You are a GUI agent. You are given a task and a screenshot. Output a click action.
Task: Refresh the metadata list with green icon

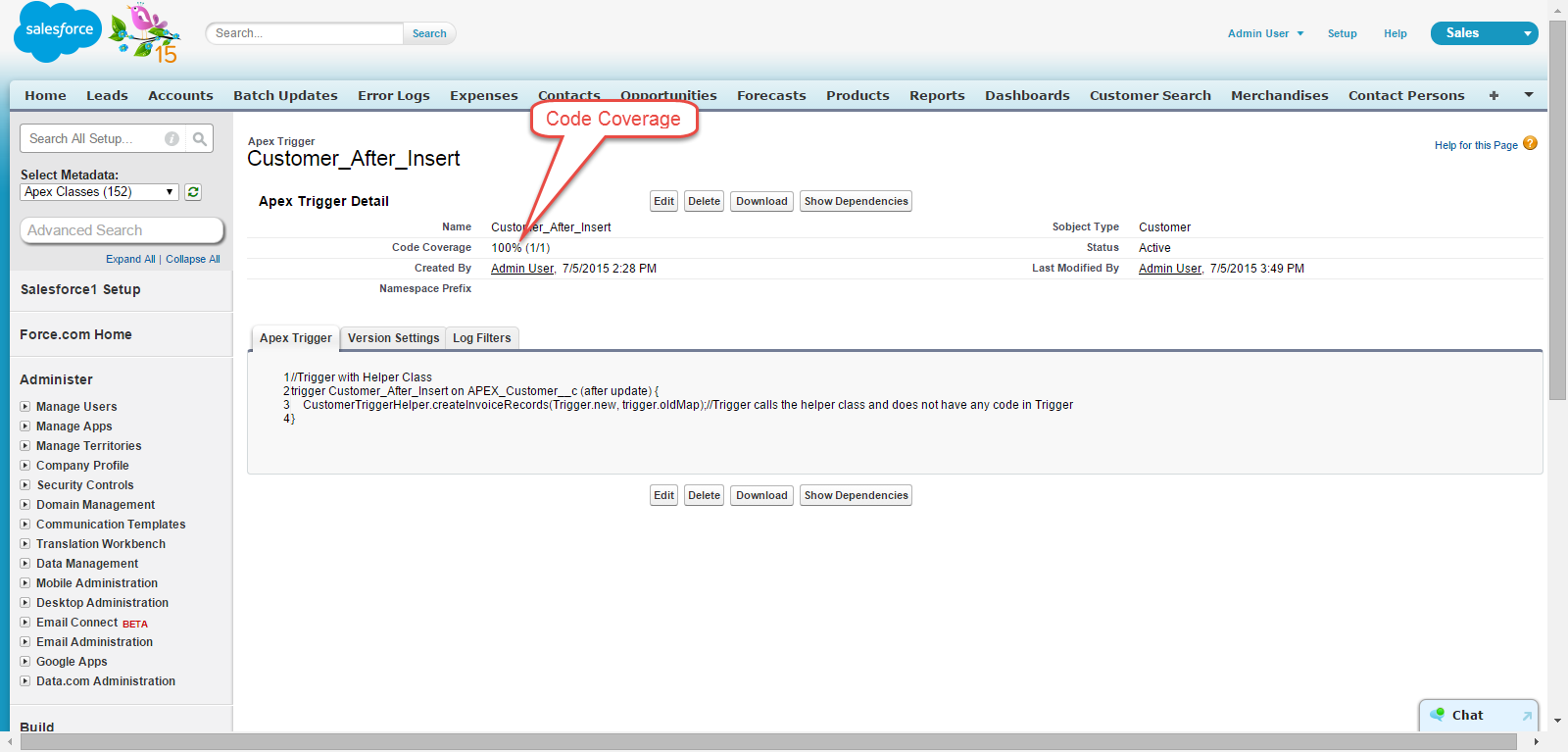pyautogui.click(x=193, y=192)
